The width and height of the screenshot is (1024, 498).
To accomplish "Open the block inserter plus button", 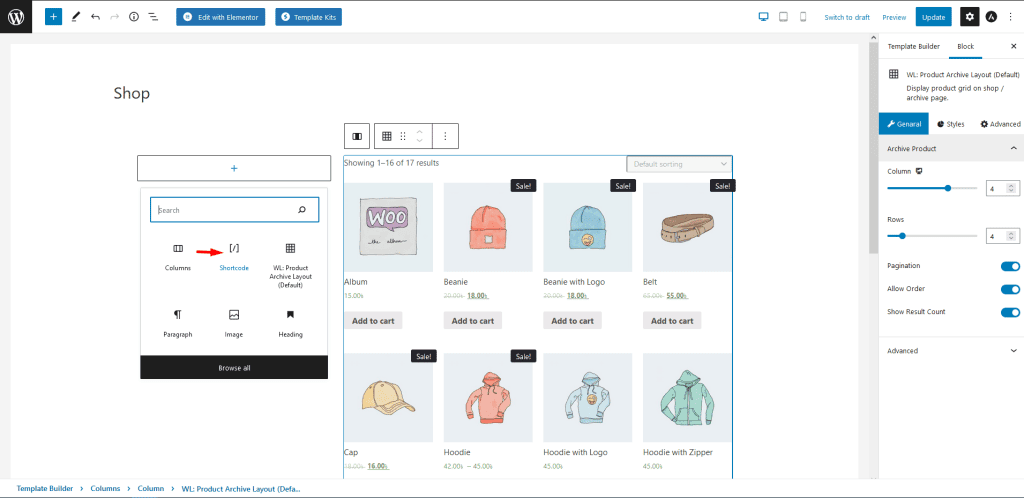I will 53,17.
